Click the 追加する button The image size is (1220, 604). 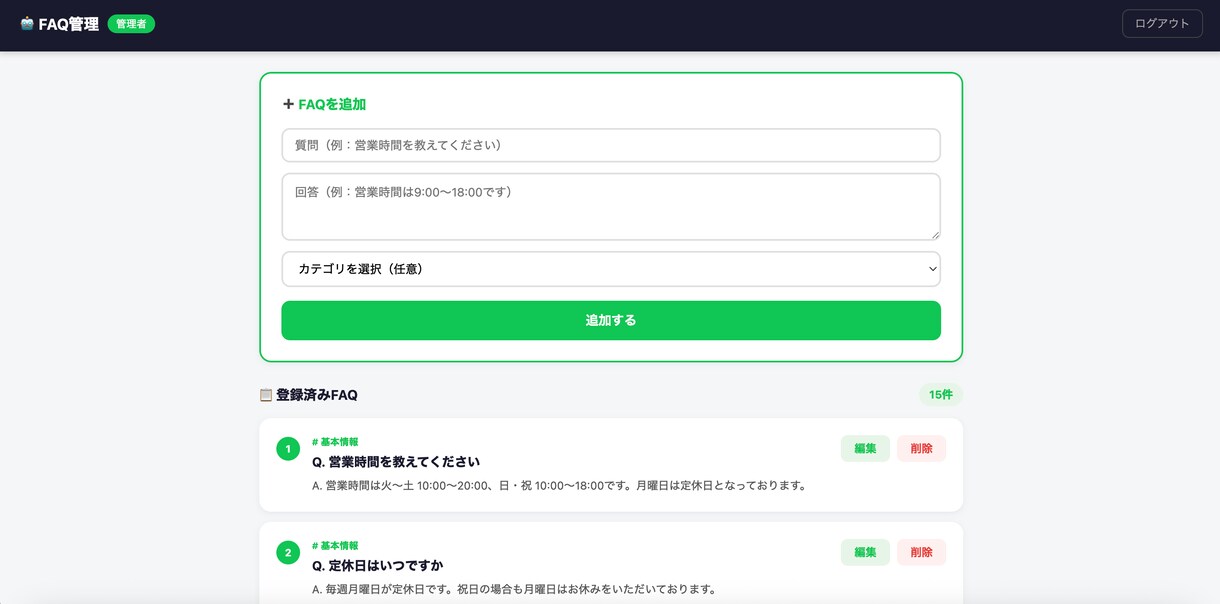[611, 320]
